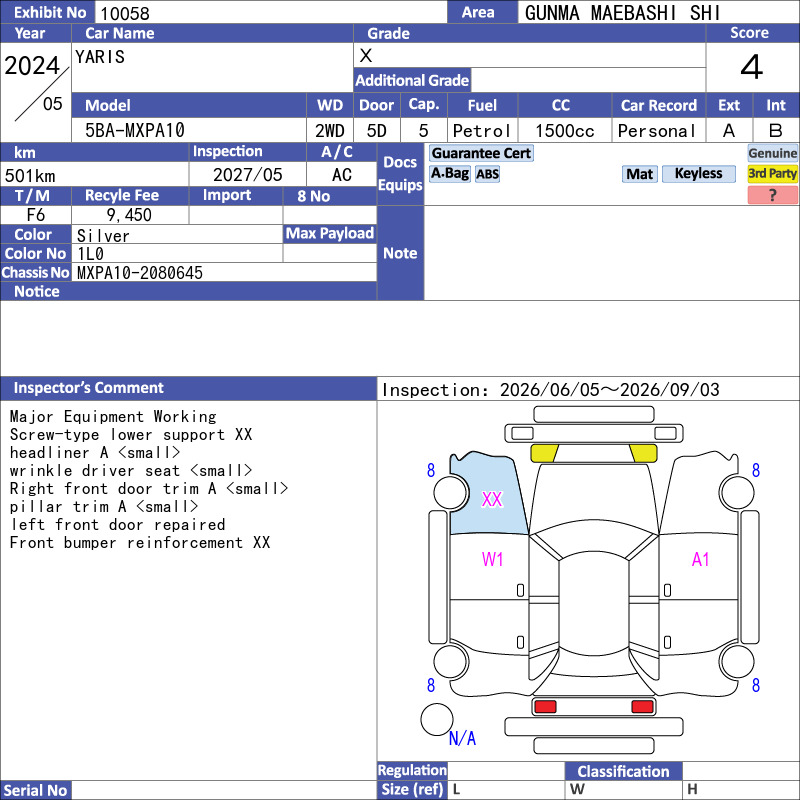This screenshot has height=800, width=800.
Task: Click the Personal car record value
Action: [657, 131]
